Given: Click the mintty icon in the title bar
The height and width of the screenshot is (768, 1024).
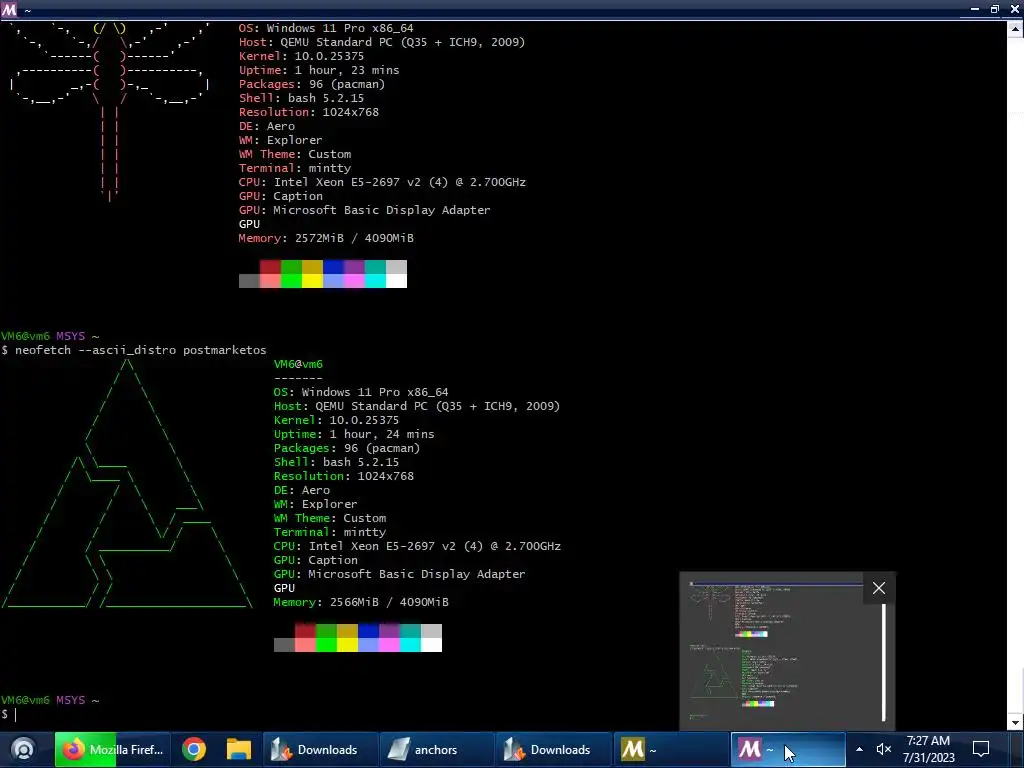Looking at the screenshot, I should tap(9, 9).
